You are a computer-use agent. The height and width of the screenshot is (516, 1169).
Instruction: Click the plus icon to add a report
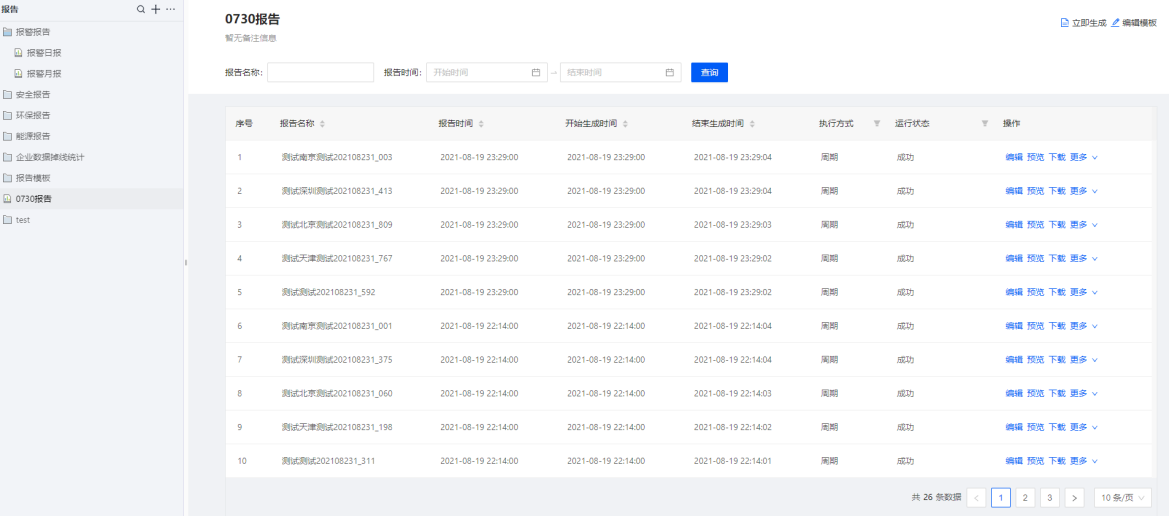(x=155, y=9)
